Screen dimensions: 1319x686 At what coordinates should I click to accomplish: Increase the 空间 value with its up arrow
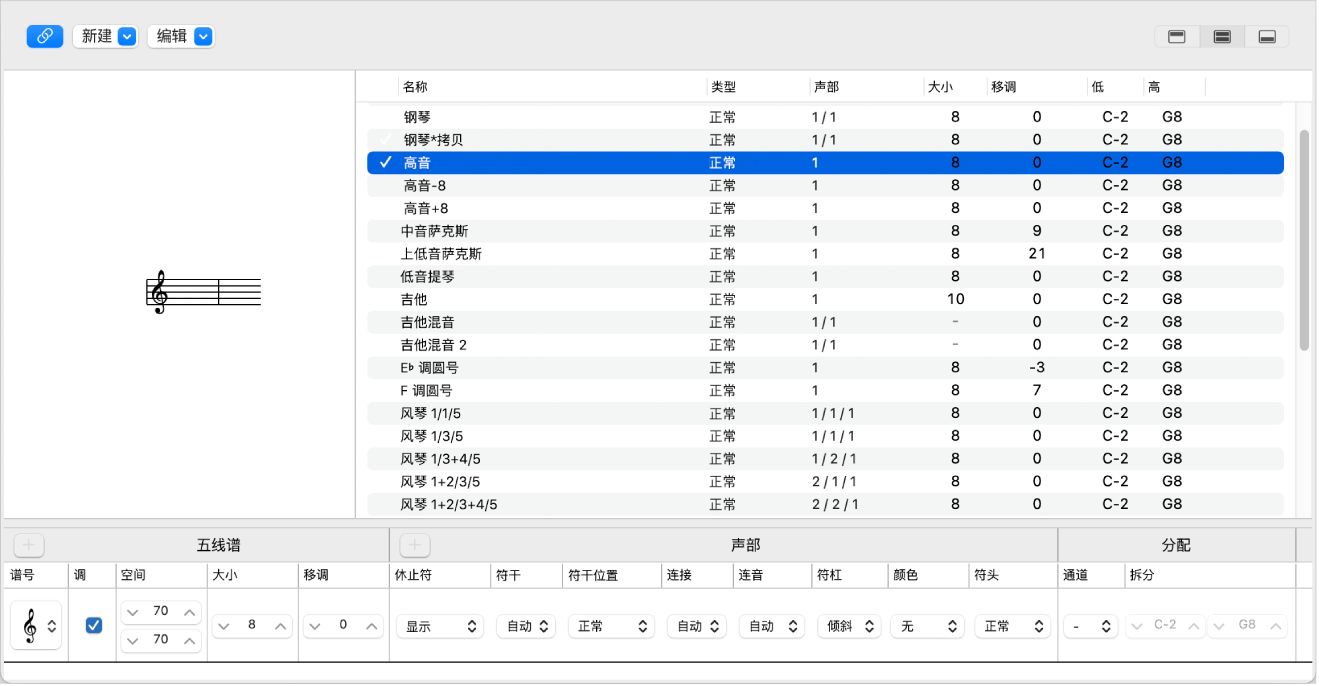tap(190, 610)
